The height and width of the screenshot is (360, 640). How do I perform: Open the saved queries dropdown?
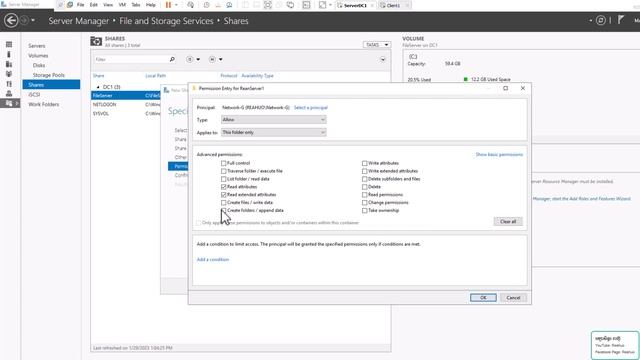tap(216, 59)
